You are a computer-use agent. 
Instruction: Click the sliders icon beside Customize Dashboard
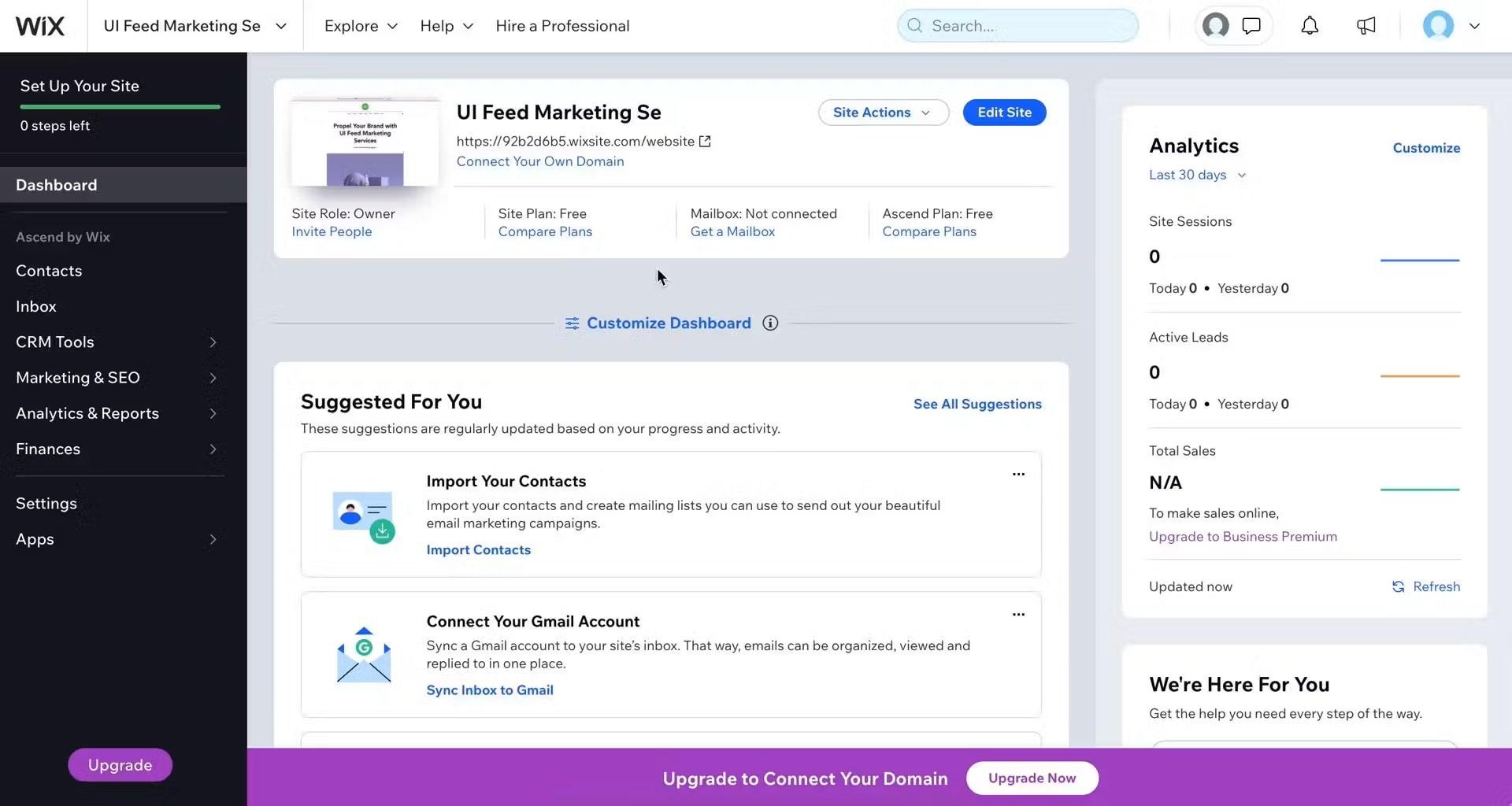[572, 324]
